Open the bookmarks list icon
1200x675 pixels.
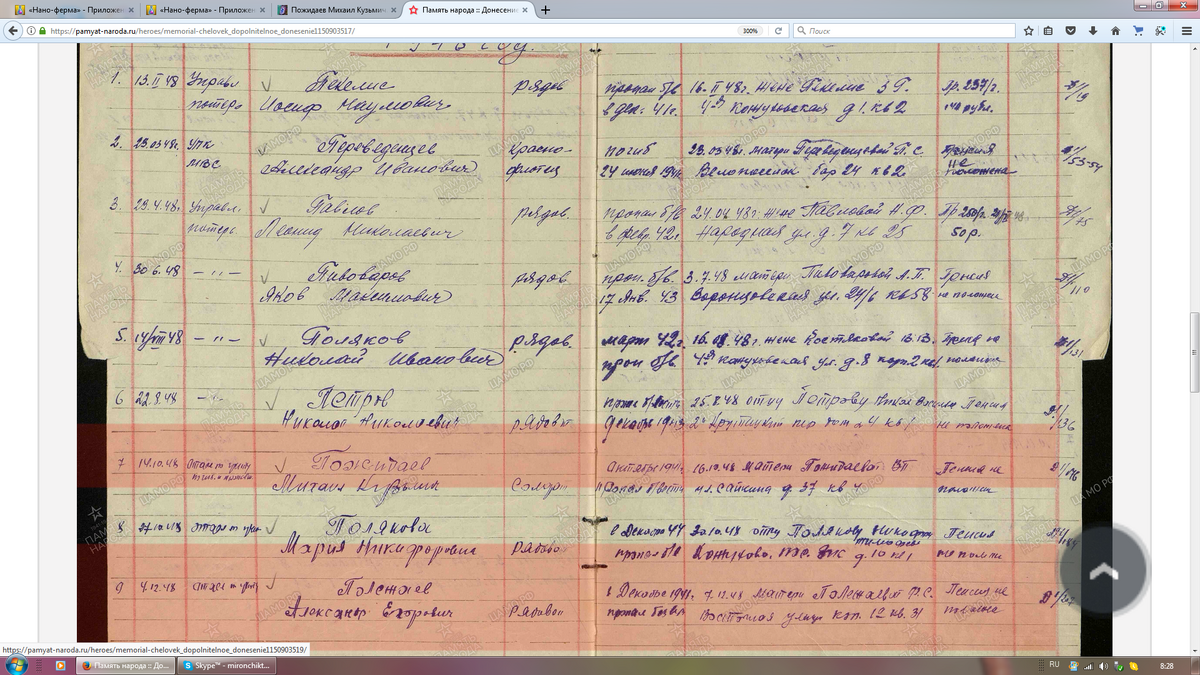(1048, 31)
